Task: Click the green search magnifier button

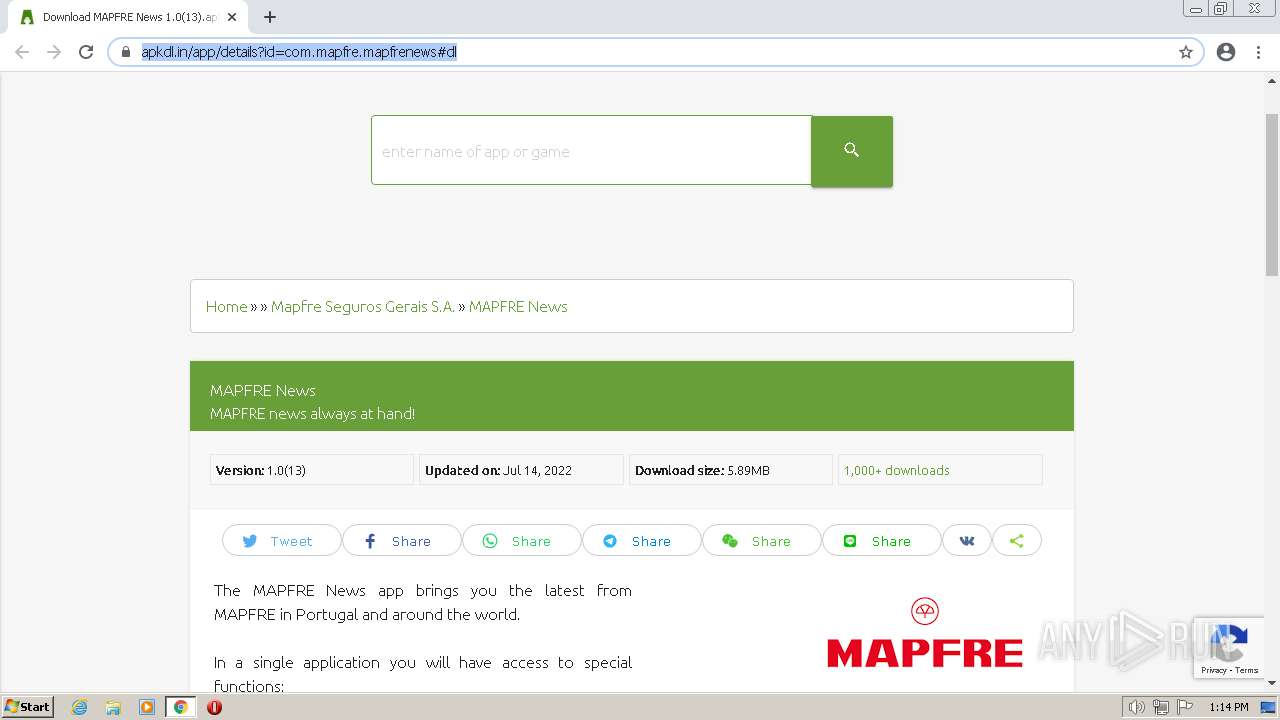Action: click(851, 150)
